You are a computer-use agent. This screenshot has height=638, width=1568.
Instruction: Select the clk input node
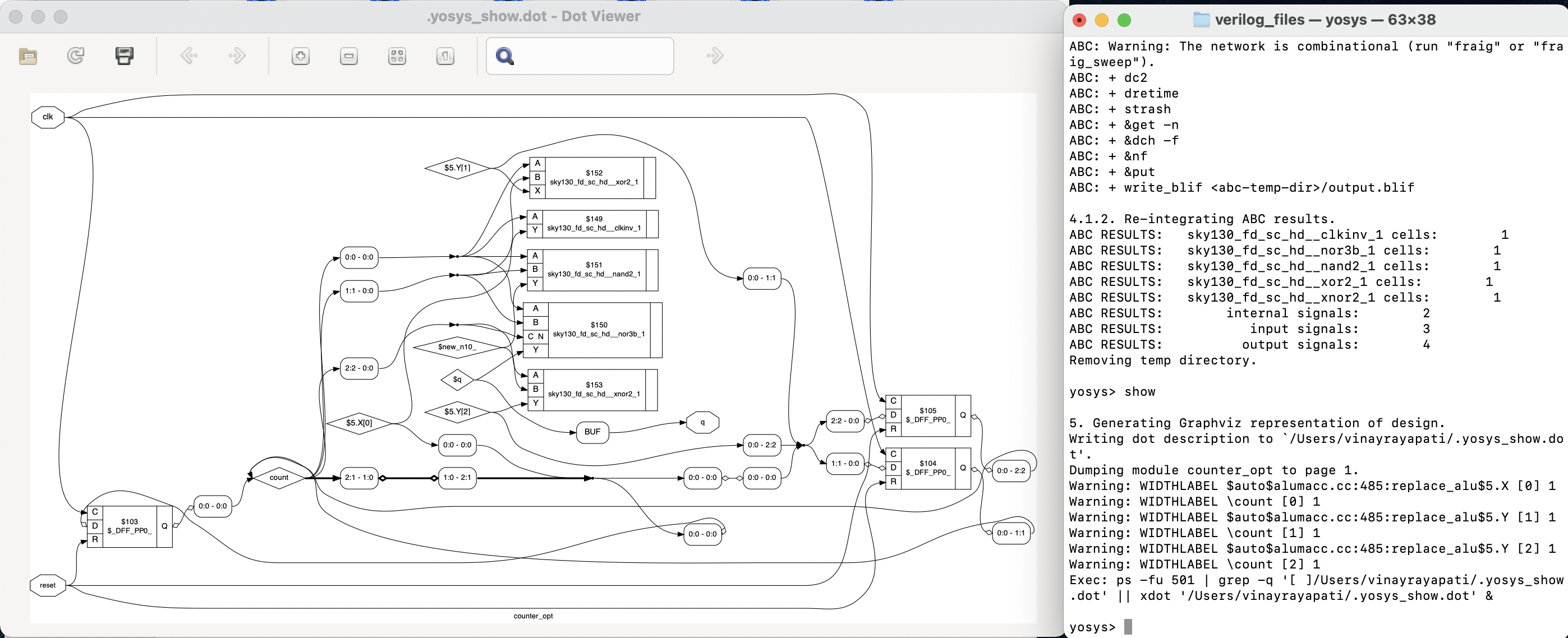[48, 117]
